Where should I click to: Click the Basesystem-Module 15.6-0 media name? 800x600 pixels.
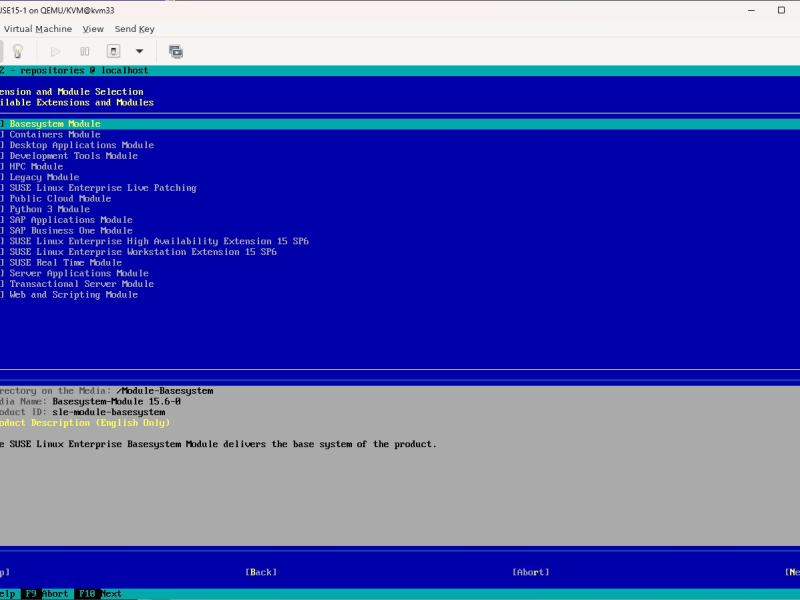[116, 402]
